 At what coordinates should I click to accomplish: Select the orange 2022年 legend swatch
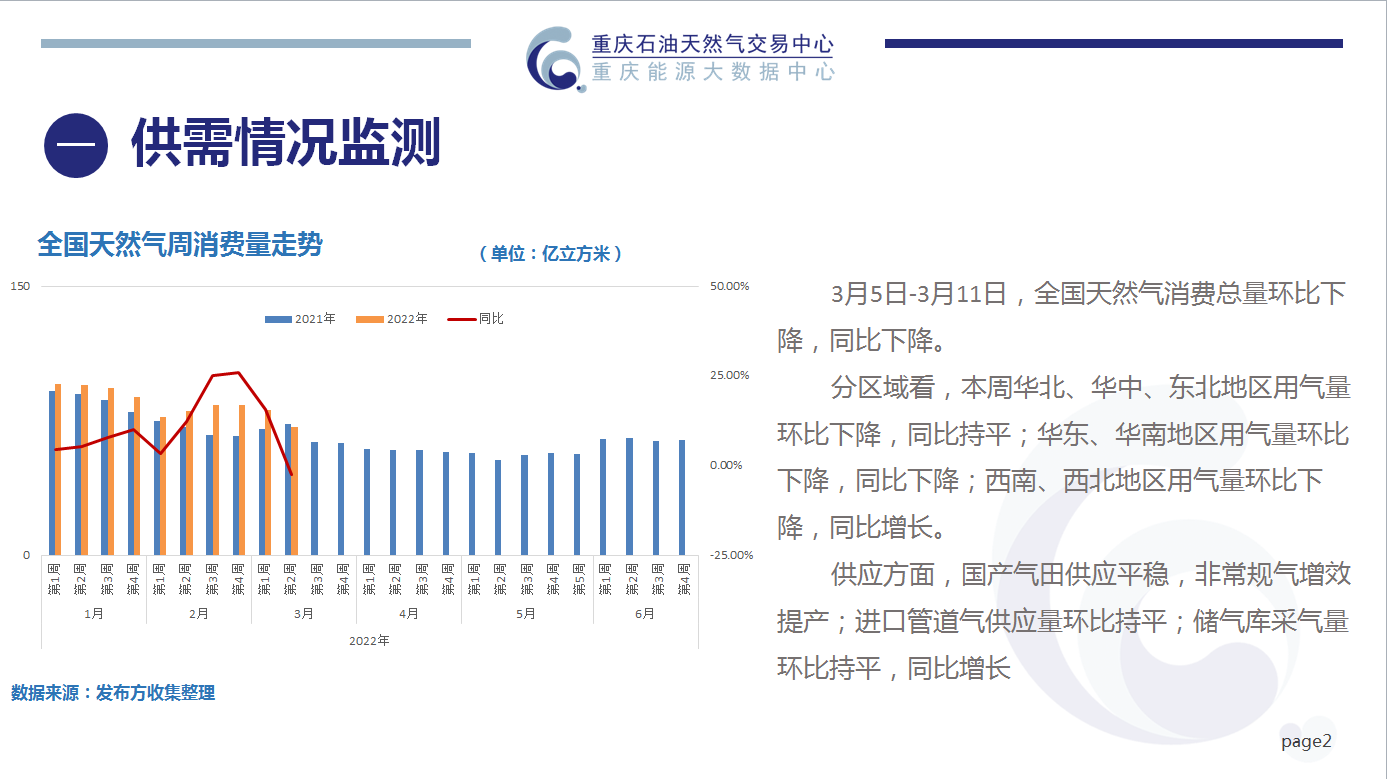(x=370, y=319)
